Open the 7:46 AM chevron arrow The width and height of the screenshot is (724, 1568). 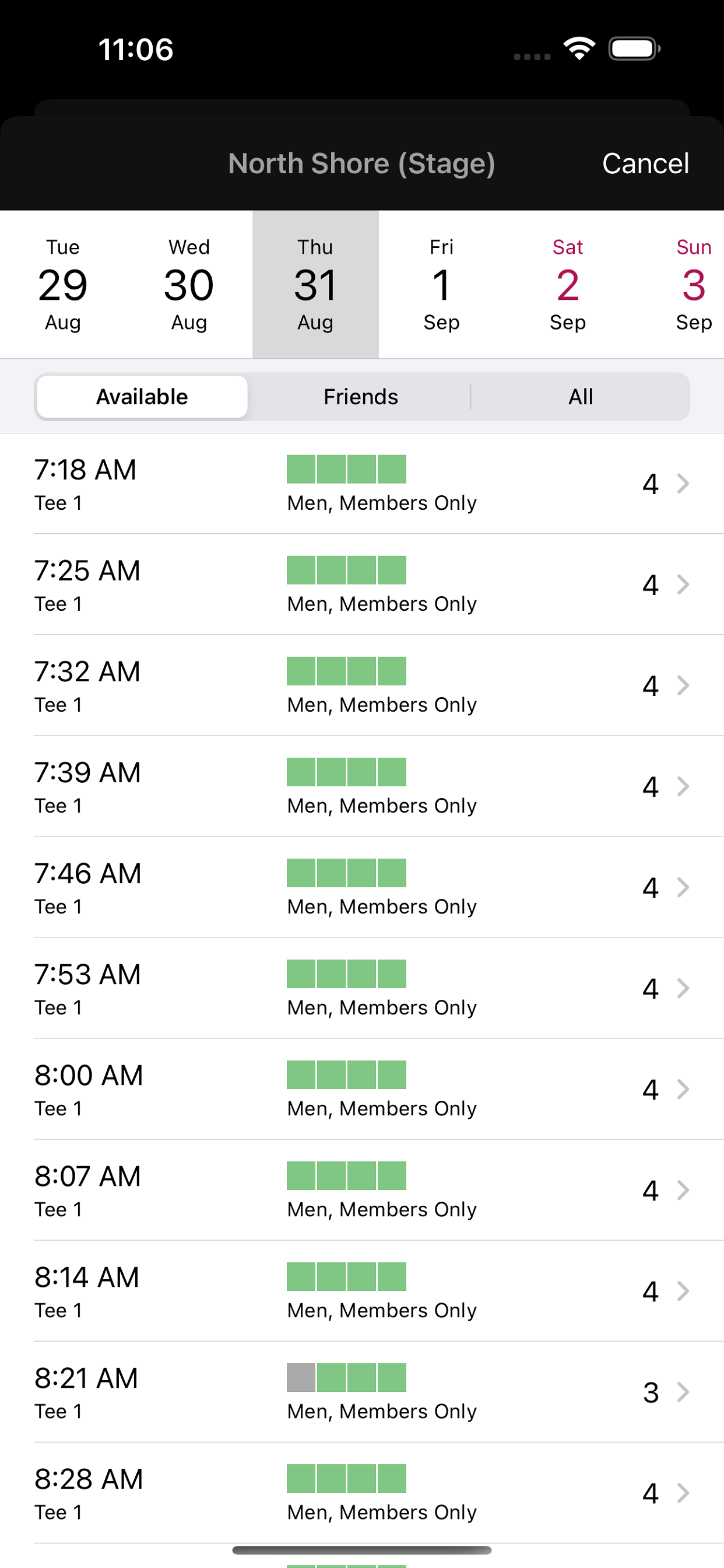coord(683,887)
